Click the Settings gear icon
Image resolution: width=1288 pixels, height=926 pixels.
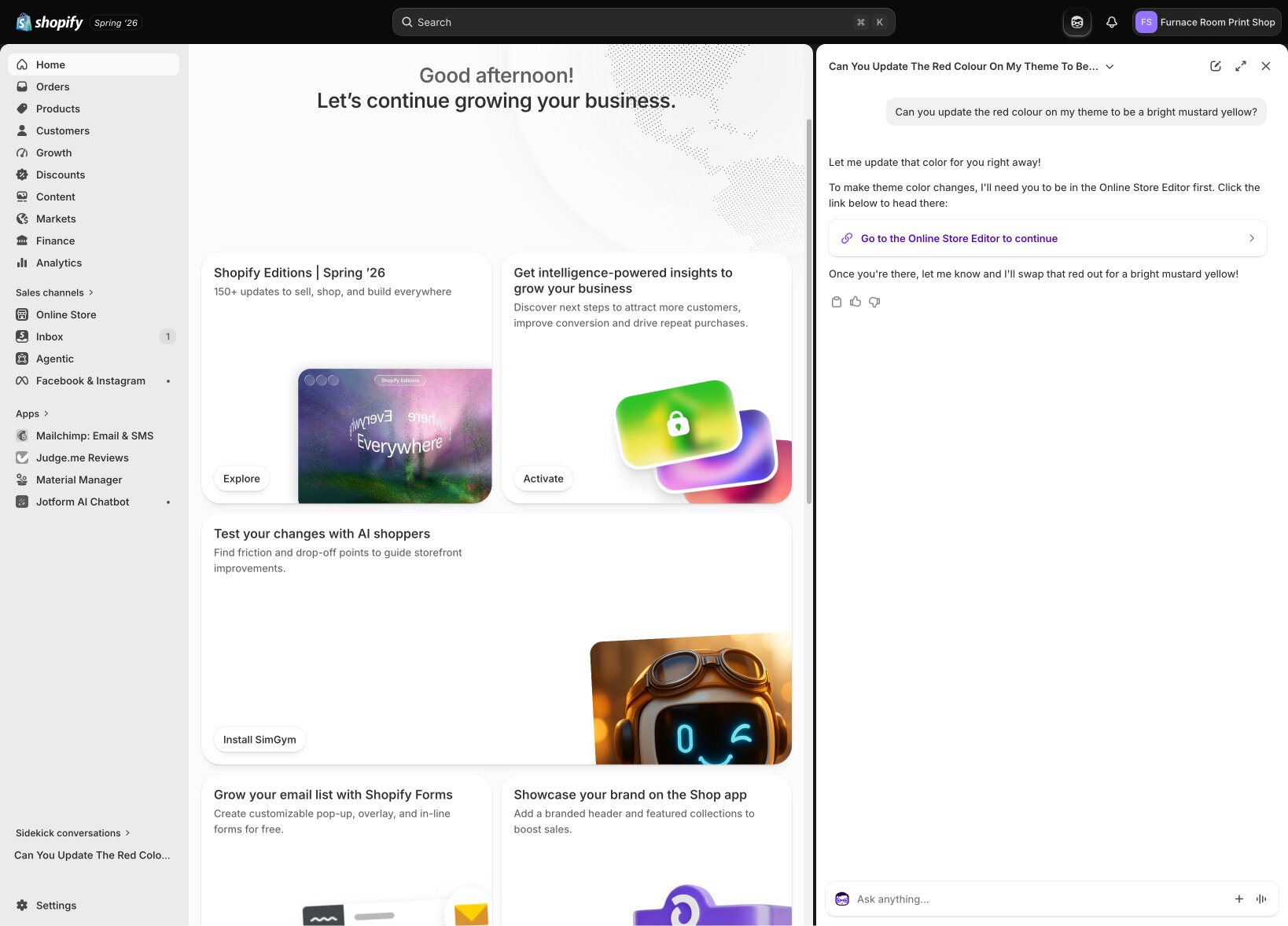[22, 906]
